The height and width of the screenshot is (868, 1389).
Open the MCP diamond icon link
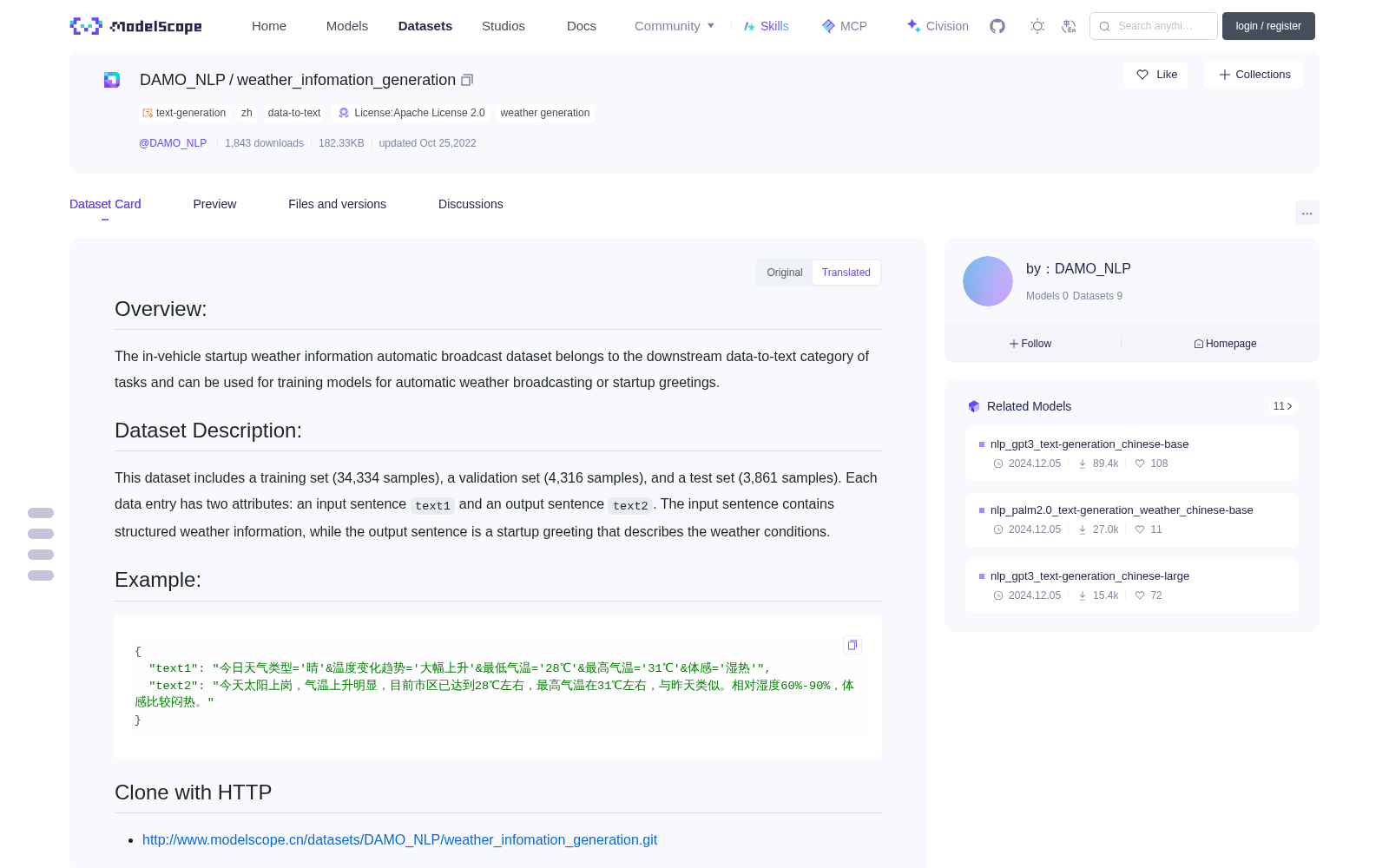[828, 26]
